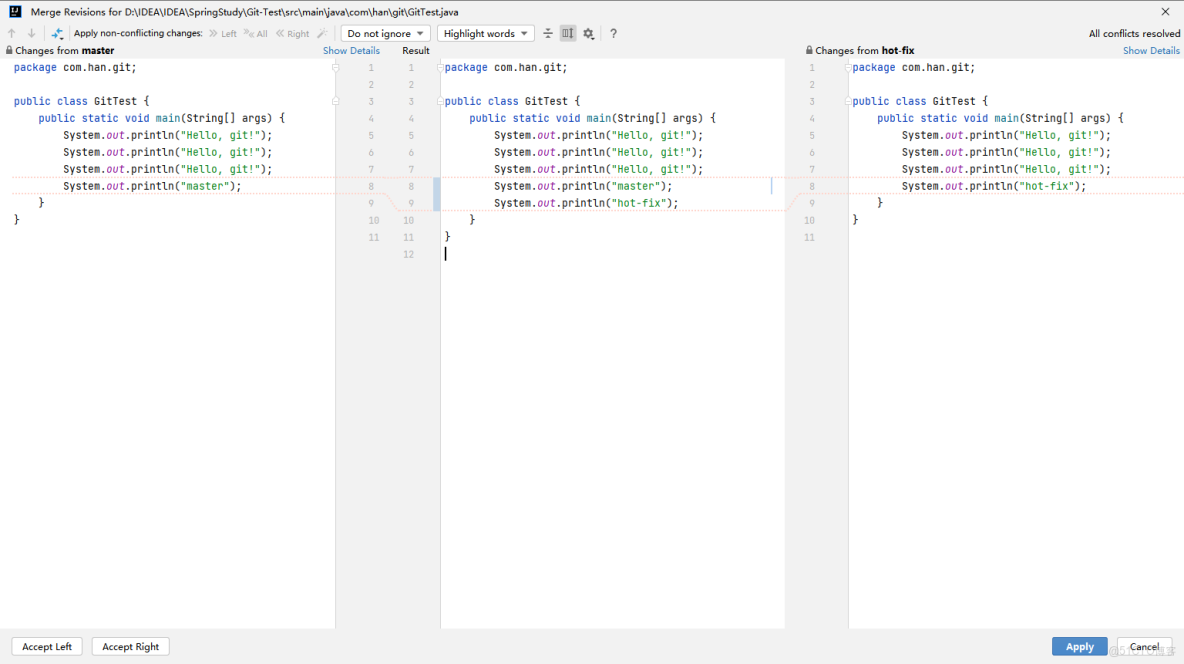Click Show Details for hot-fix changes

pos(1151,50)
